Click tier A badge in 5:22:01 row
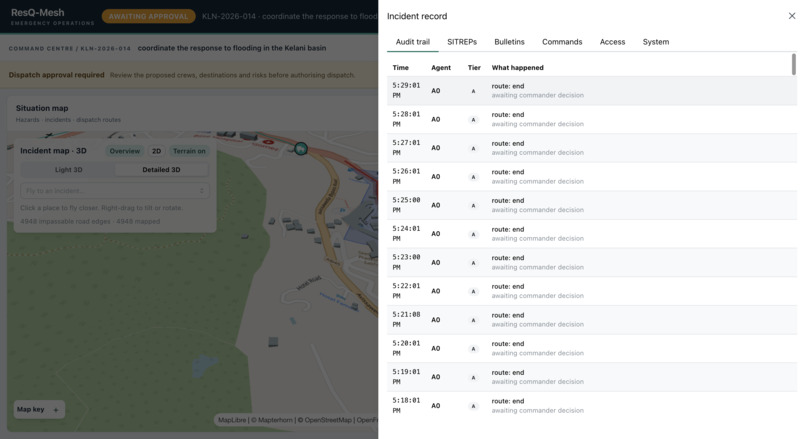Image resolution: width=806 pixels, height=439 pixels. [473, 291]
